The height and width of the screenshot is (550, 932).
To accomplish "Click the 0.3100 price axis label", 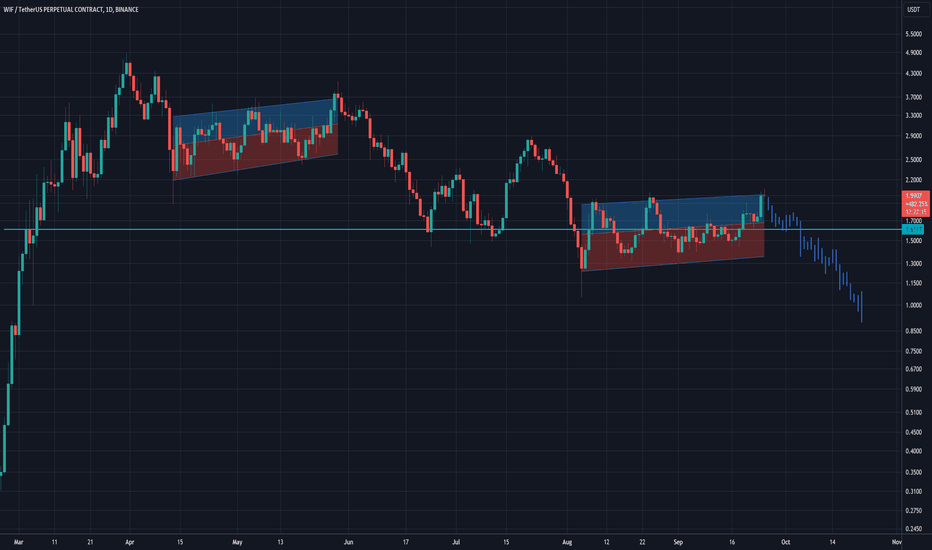I will pyautogui.click(x=913, y=492).
